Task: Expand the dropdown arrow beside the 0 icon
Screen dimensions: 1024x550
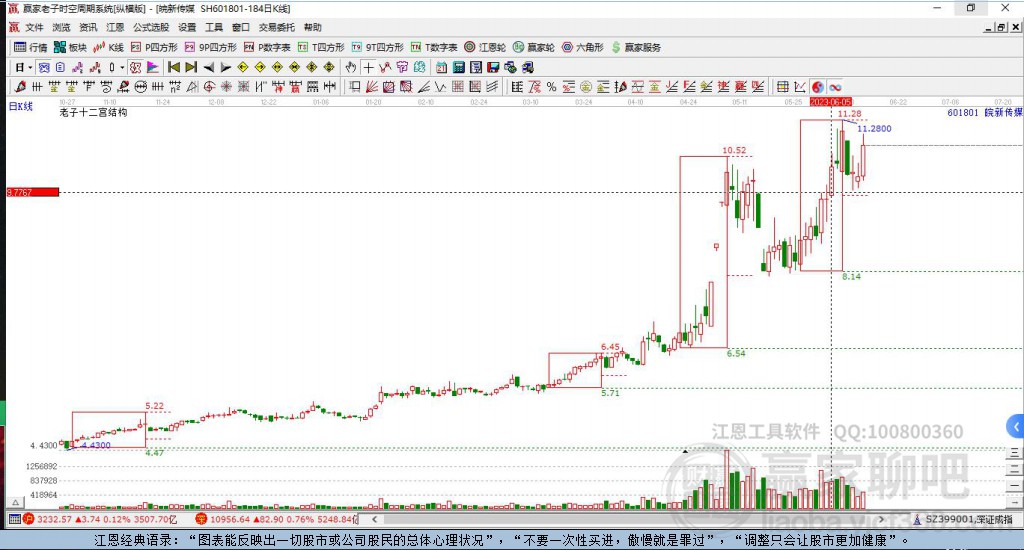Action: pos(122,67)
